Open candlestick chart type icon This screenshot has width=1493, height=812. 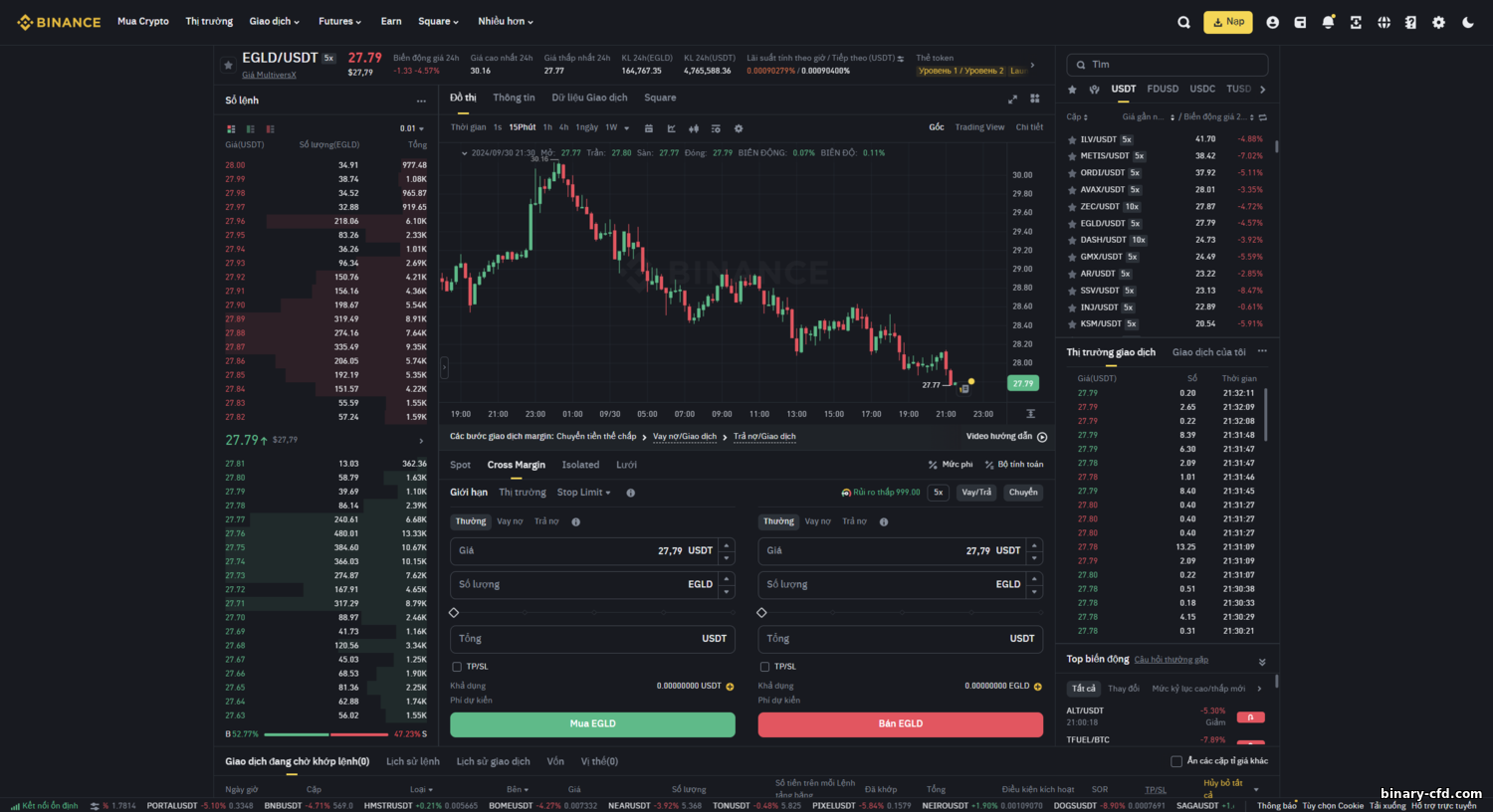click(x=694, y=128)
